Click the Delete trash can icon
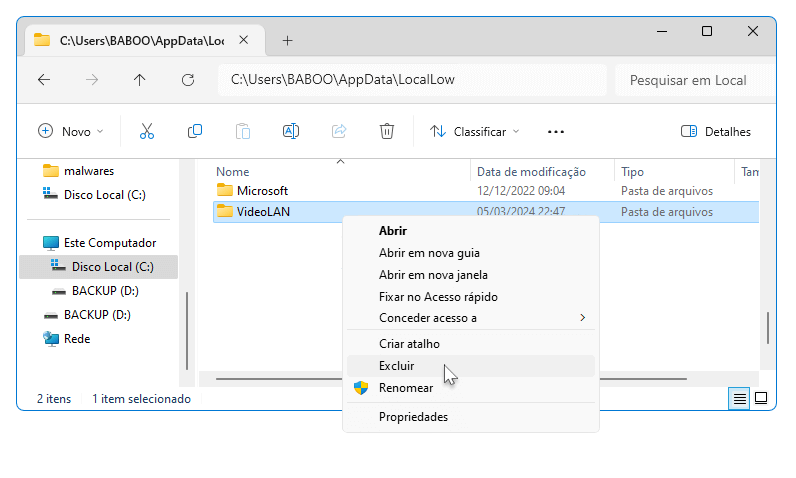This screenshot has width=796, height=478. coord(387,131)
